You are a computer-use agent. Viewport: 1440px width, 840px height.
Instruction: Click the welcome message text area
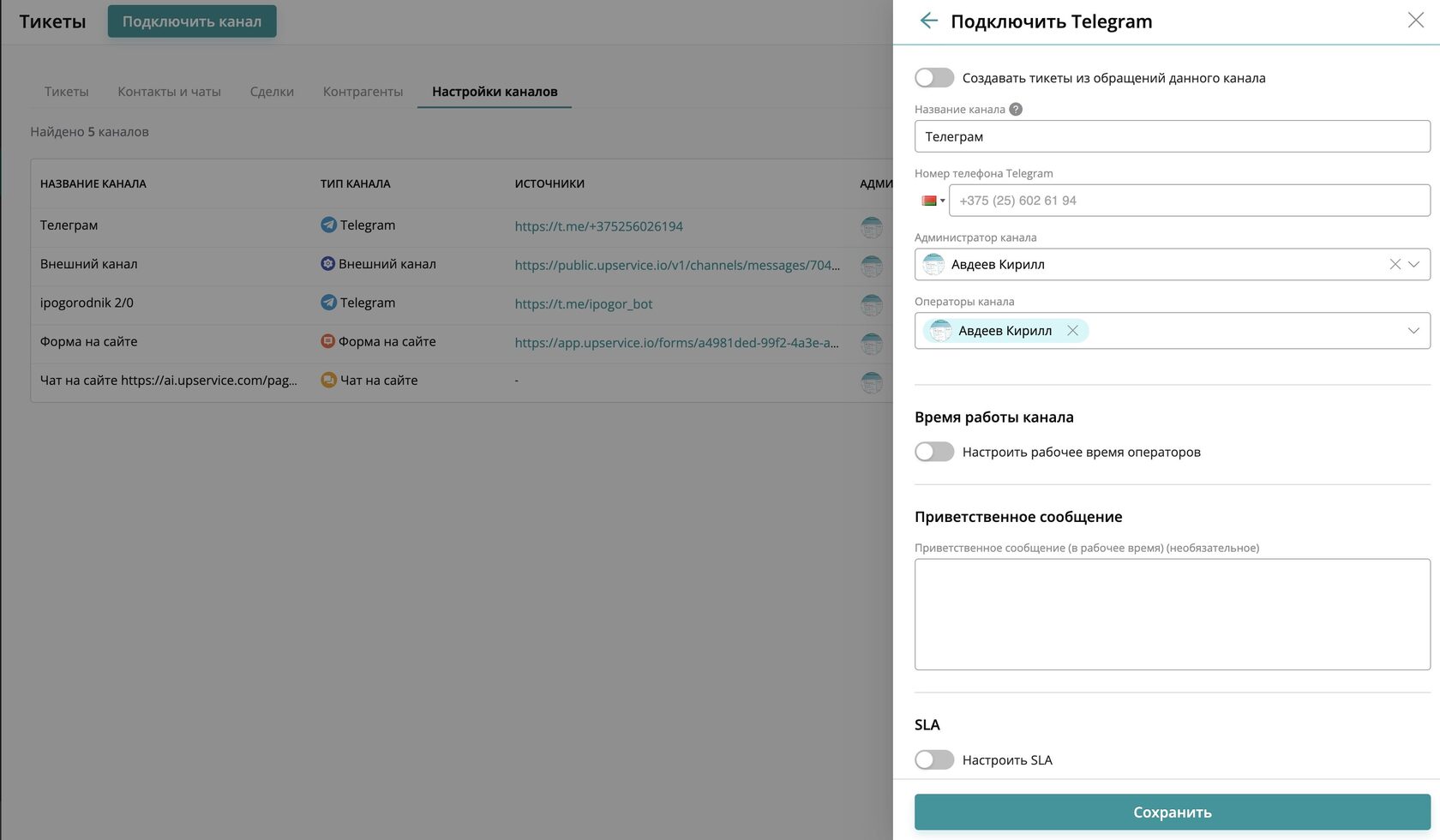(x=1172, y=614)
